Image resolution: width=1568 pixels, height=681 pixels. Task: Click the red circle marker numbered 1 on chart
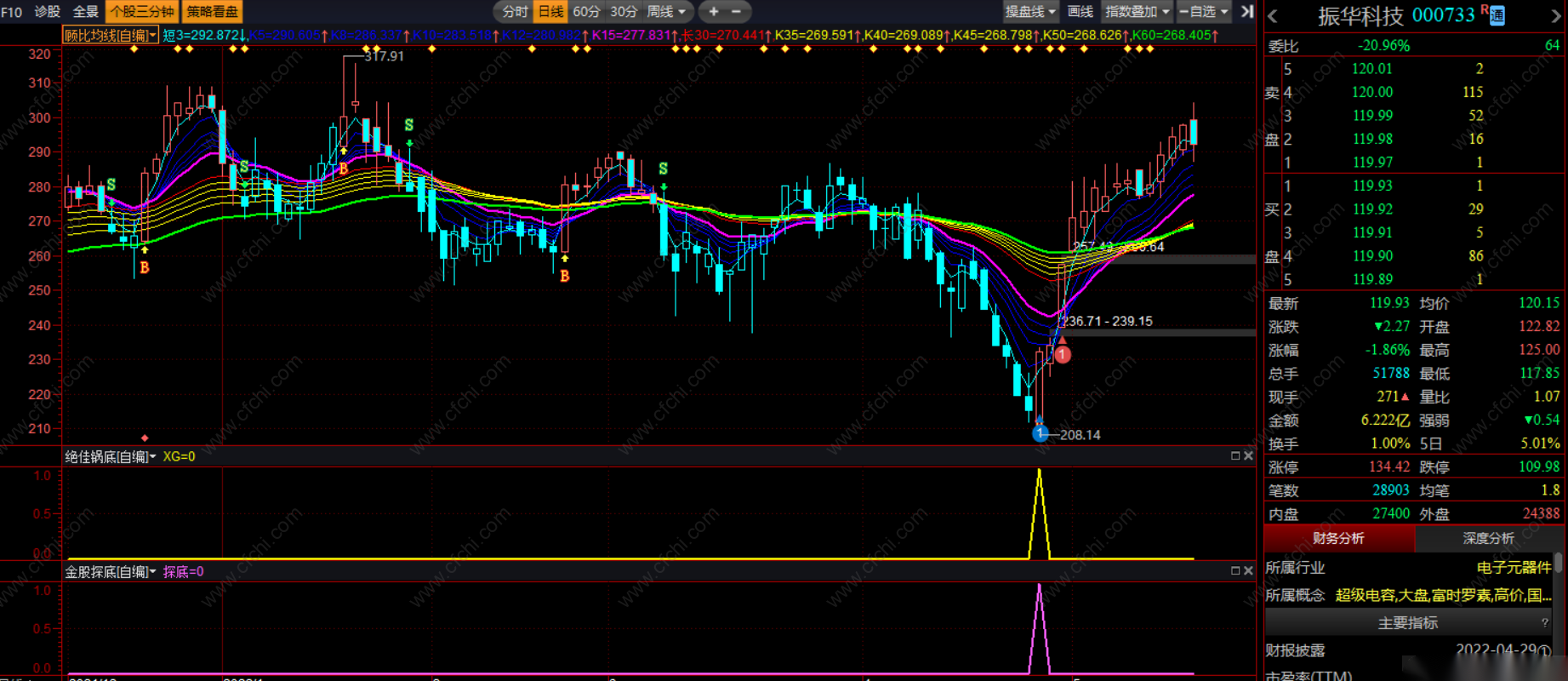pos(1063,354)
